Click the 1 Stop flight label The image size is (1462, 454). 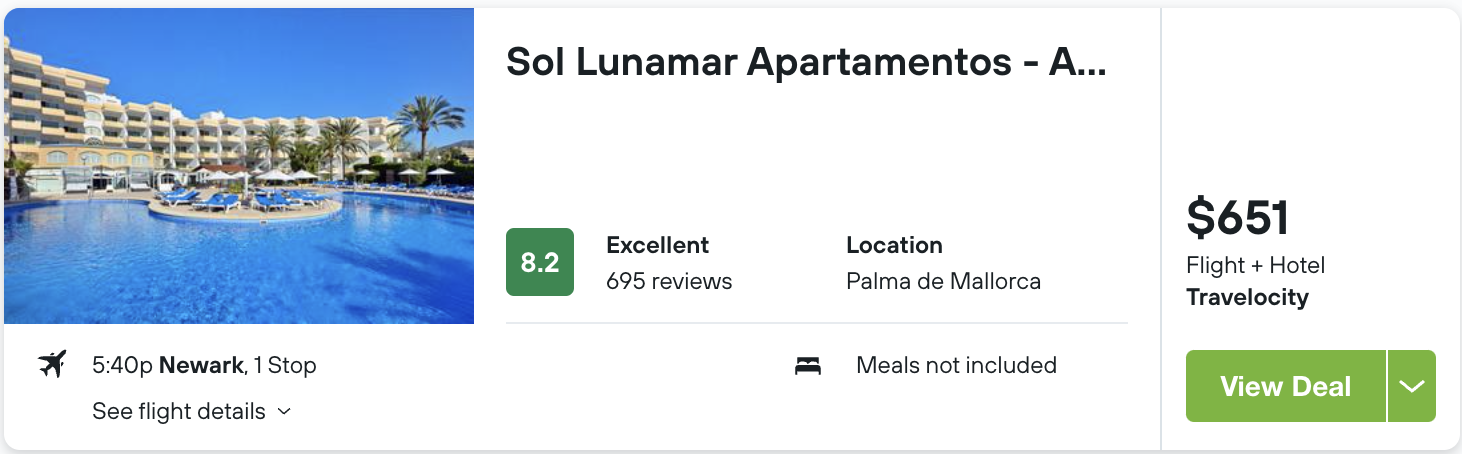point(285,365)
